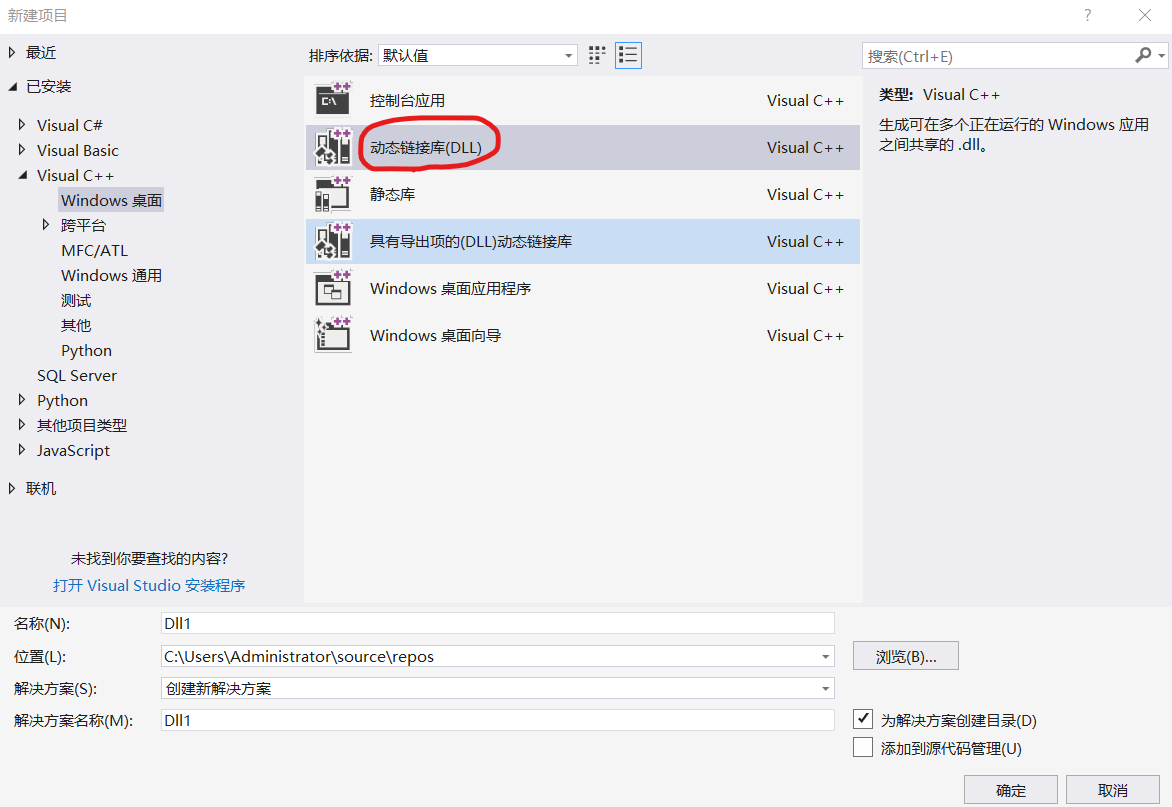This screenshot has width=1172, height=807.
Task: Expand the top-level Python node
Action: point(22,400)
